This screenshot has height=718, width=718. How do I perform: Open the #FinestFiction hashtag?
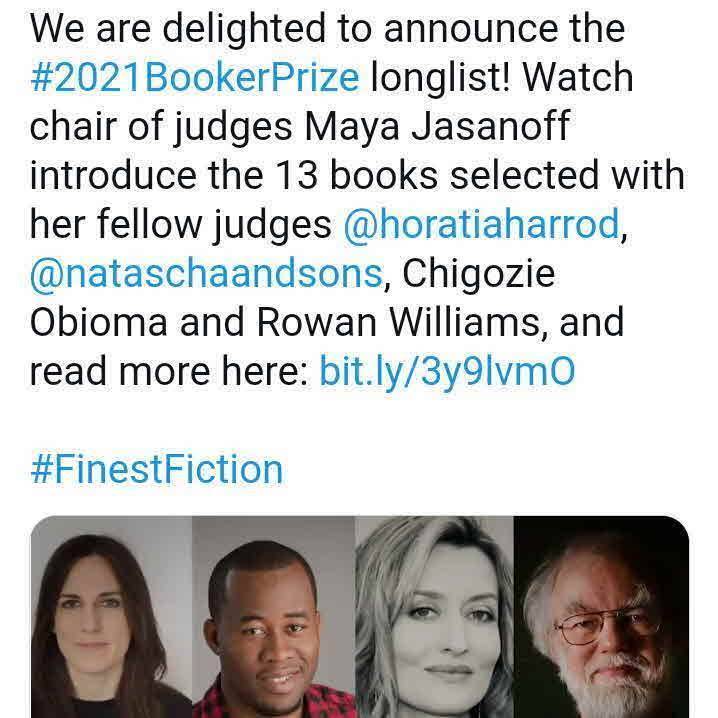pos(156,468)
